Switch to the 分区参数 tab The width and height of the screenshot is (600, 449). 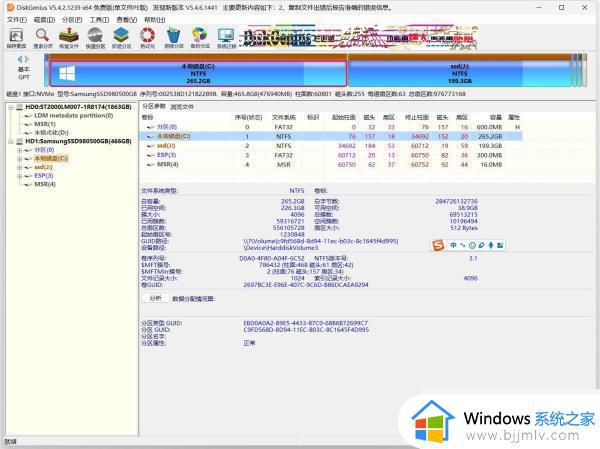(154, 106)
